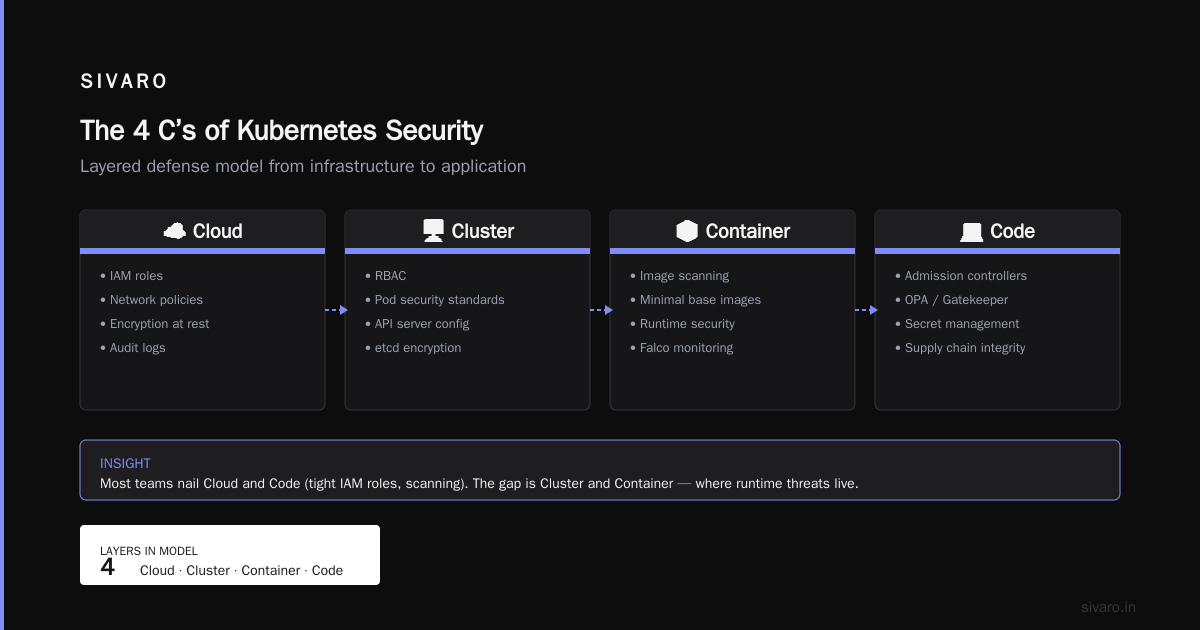Click the Supply chain integrity bullet
1200x630 pixels.
tap(960, 348)
